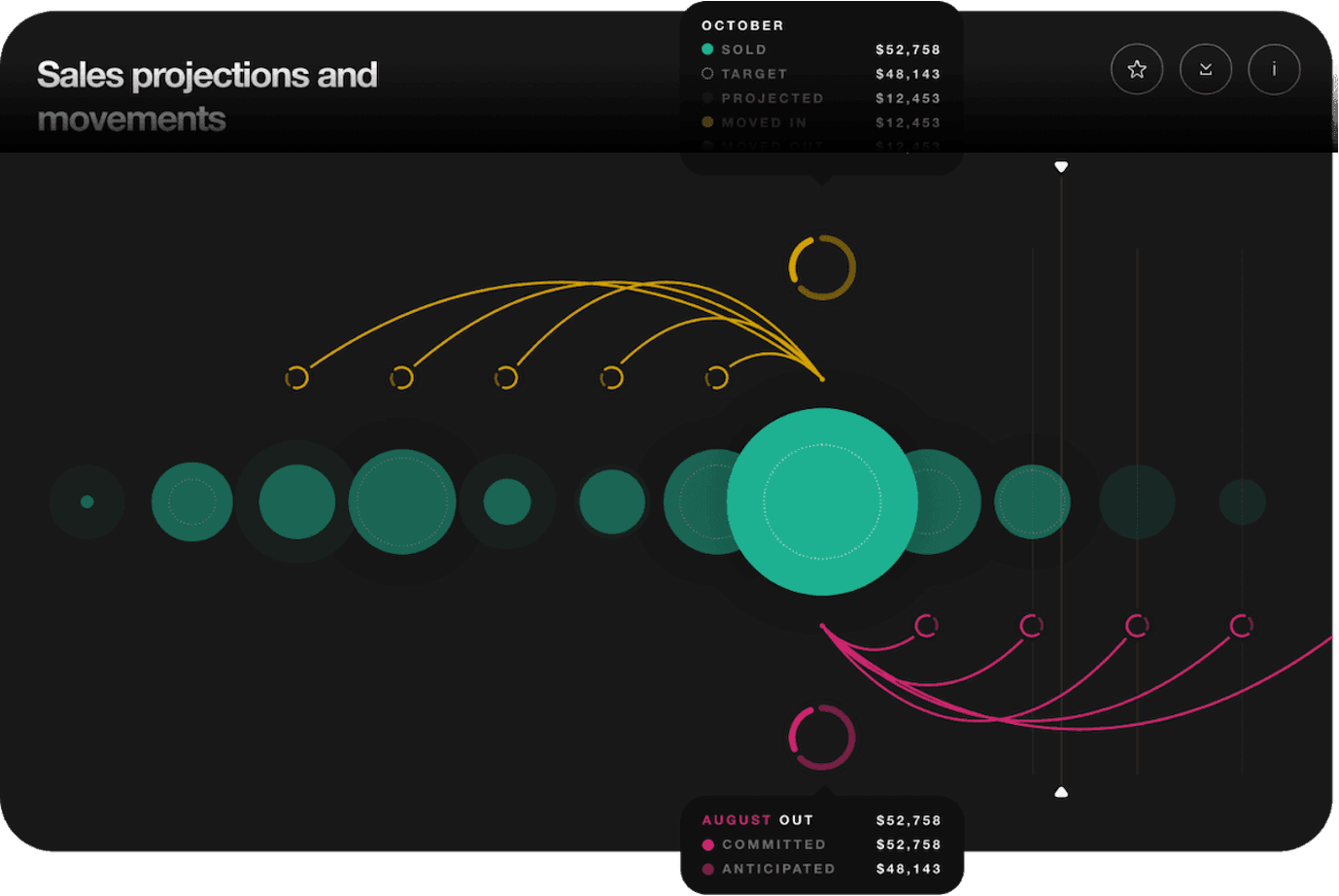
Task: Click the TARGET value $48,143
Action: click(x=908, y=74)
